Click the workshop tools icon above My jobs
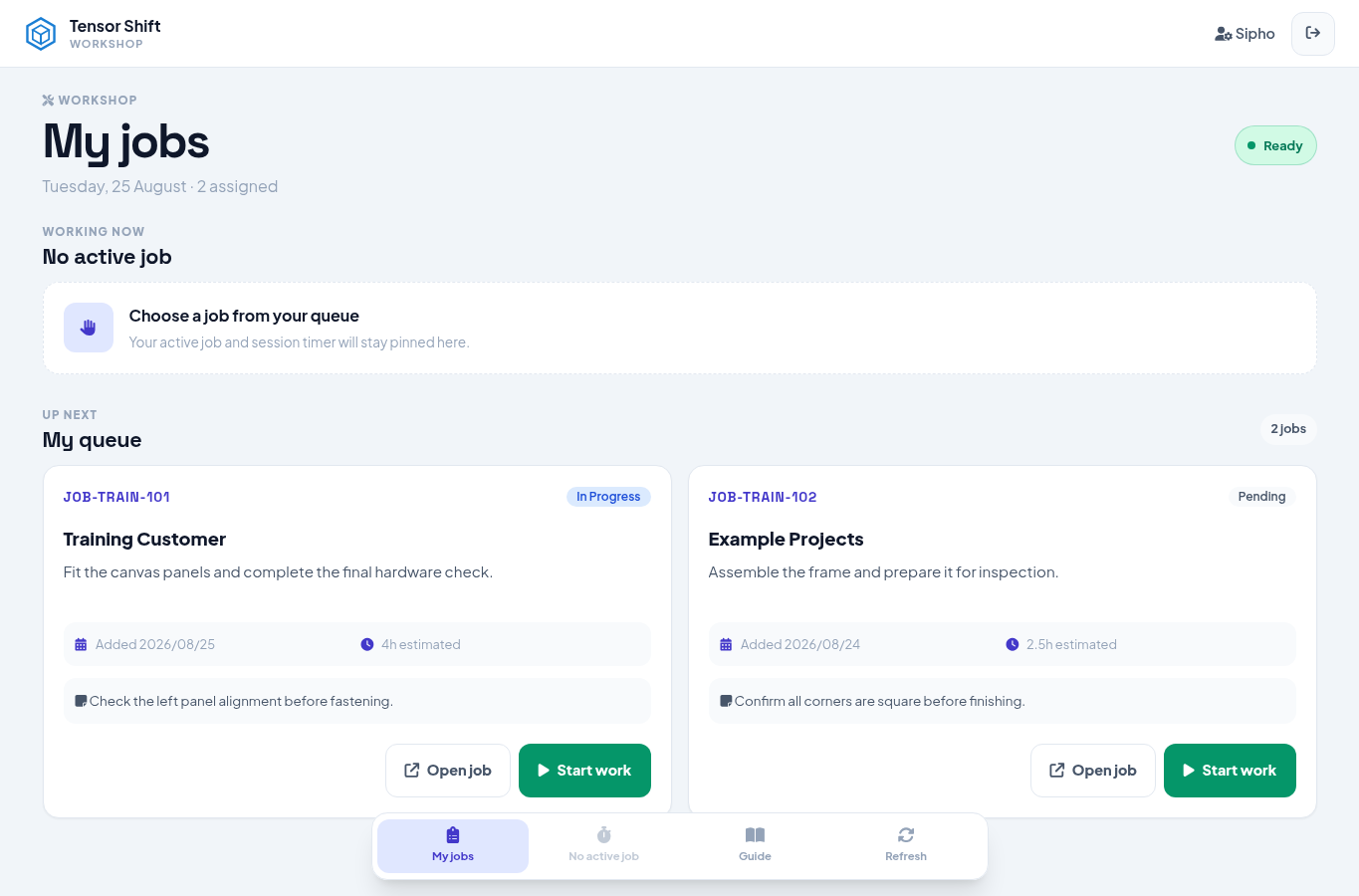1359x896 pixels. tap(48, 101)
